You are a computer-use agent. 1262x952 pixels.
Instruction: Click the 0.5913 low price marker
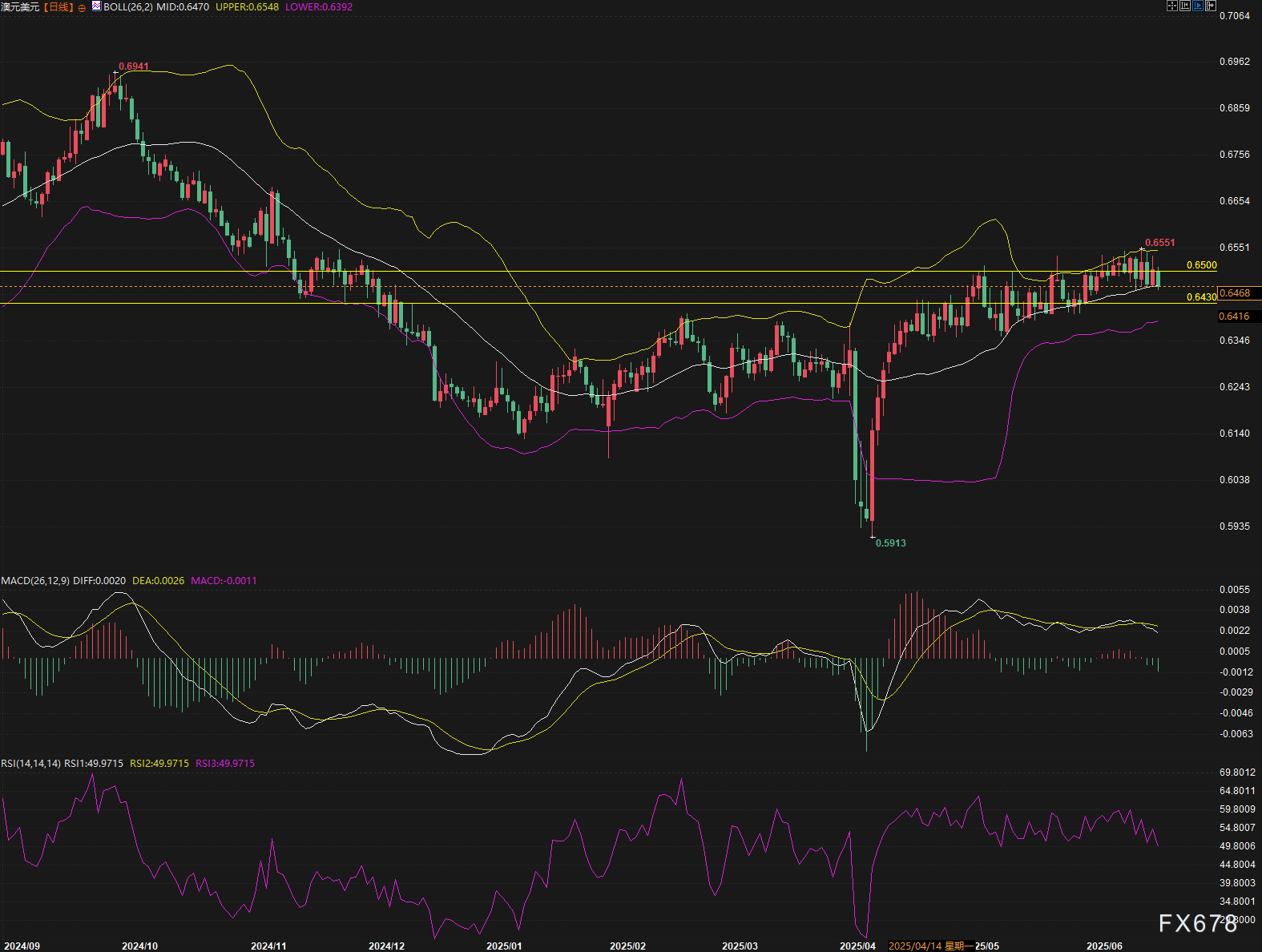[x=890, y=543]
